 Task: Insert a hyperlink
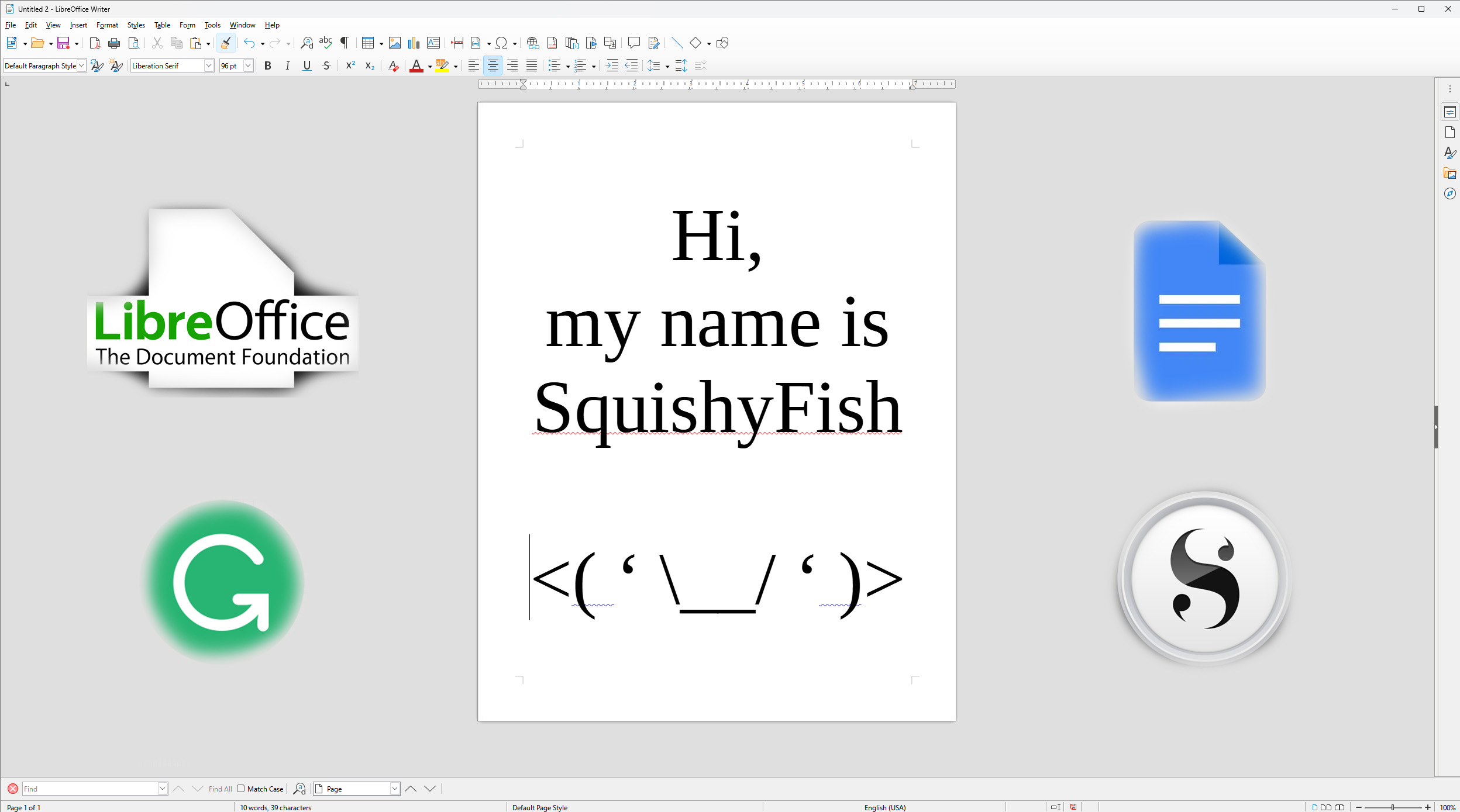532,43
